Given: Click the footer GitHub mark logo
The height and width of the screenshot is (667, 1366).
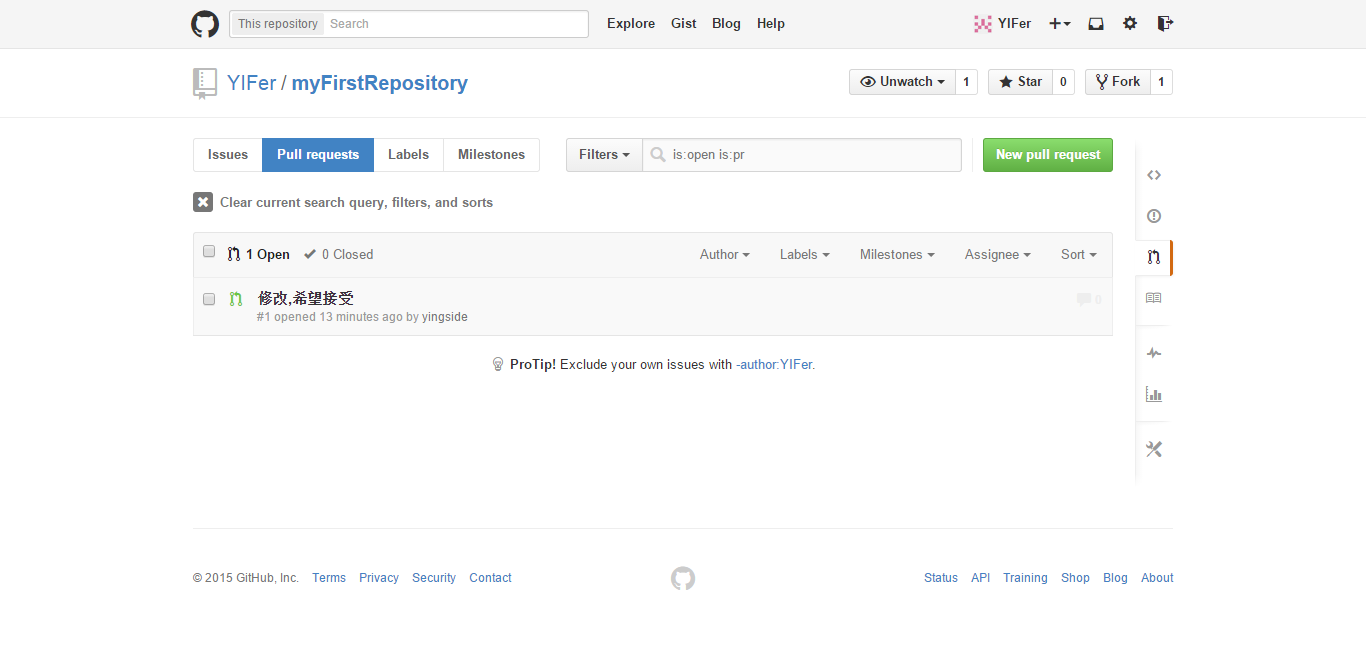Looking at the screenshot, I should (x=683, y=578).
